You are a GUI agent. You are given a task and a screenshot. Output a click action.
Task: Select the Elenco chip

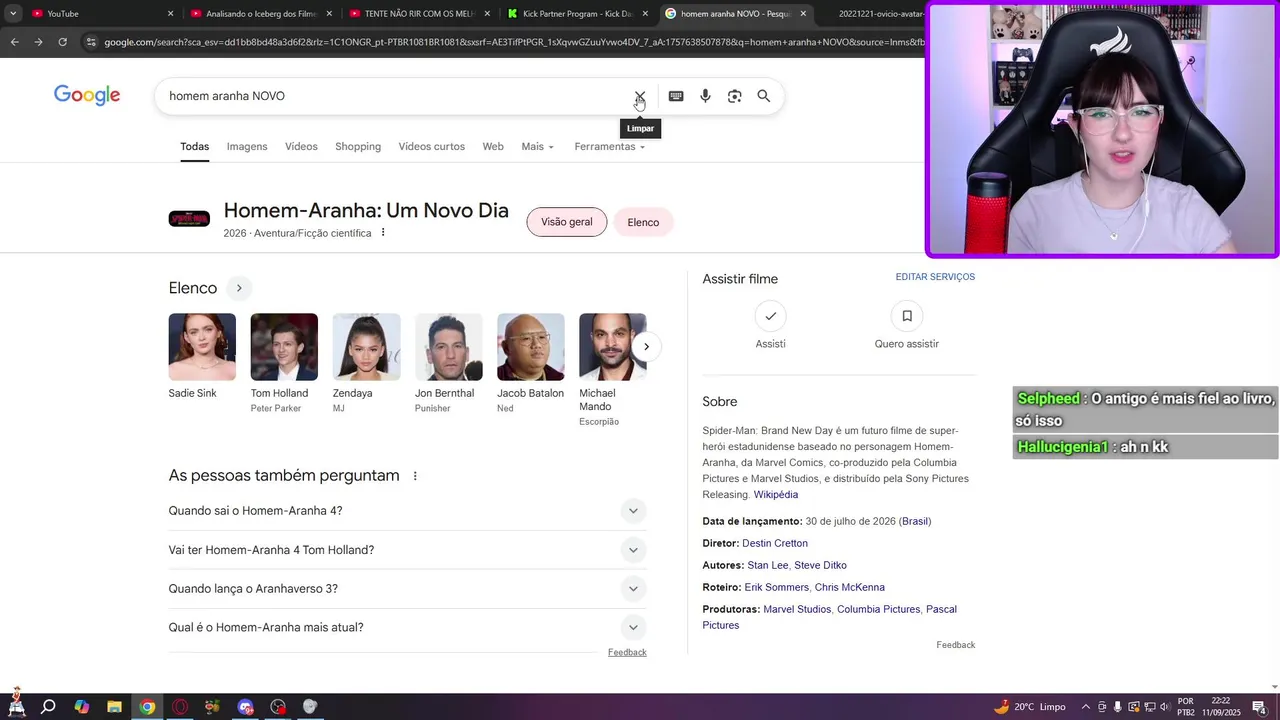[643, 222]
